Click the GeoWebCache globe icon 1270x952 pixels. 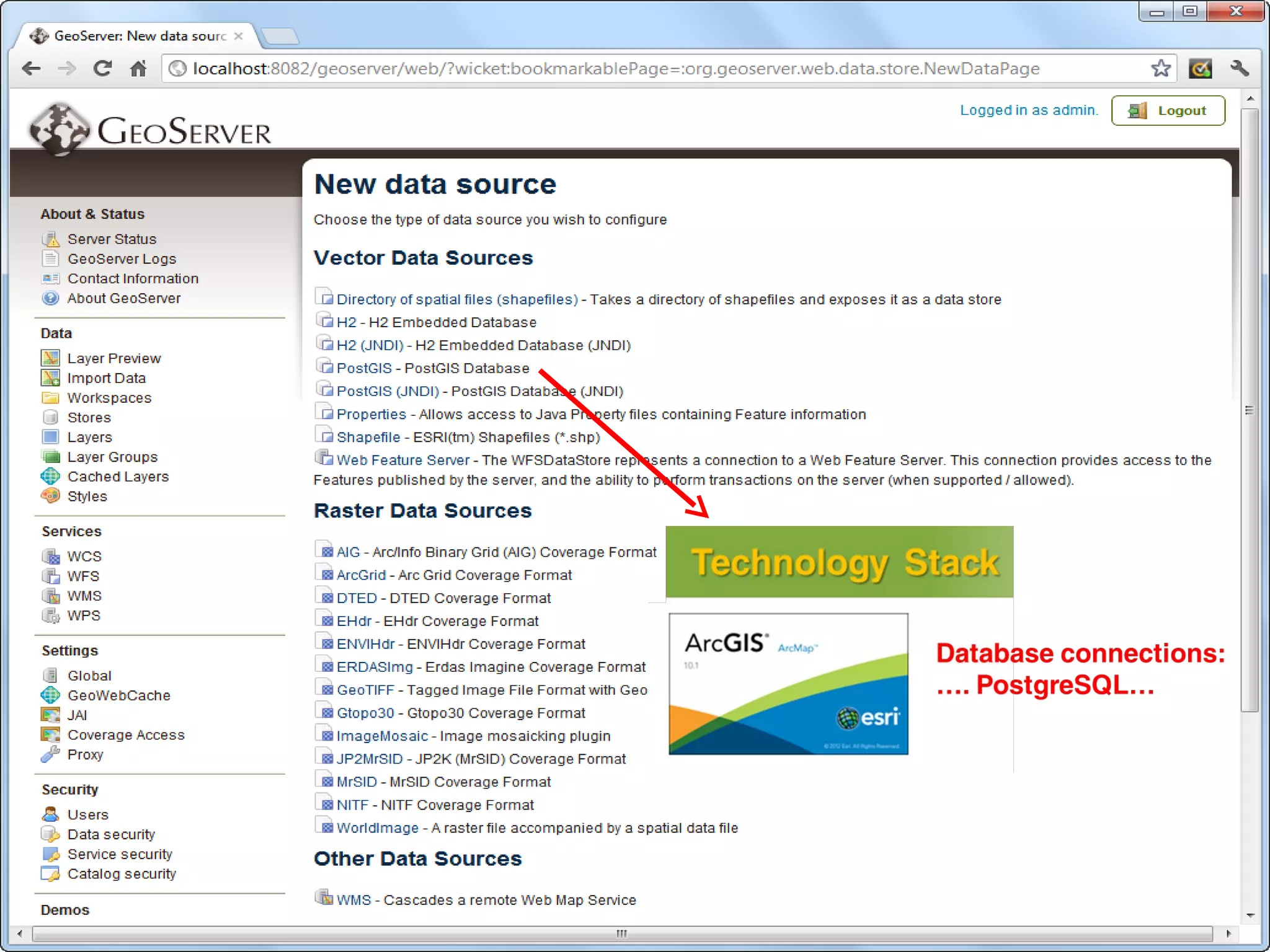pyautogui.click(x=51, y=695)
